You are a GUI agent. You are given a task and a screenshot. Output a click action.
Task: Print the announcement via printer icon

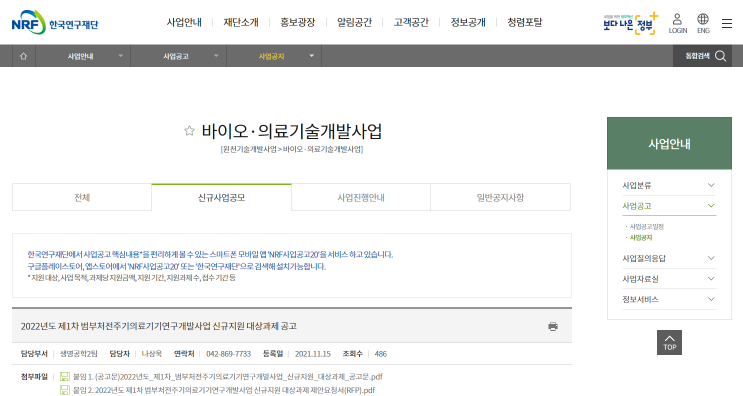click(x=553, y=326)
